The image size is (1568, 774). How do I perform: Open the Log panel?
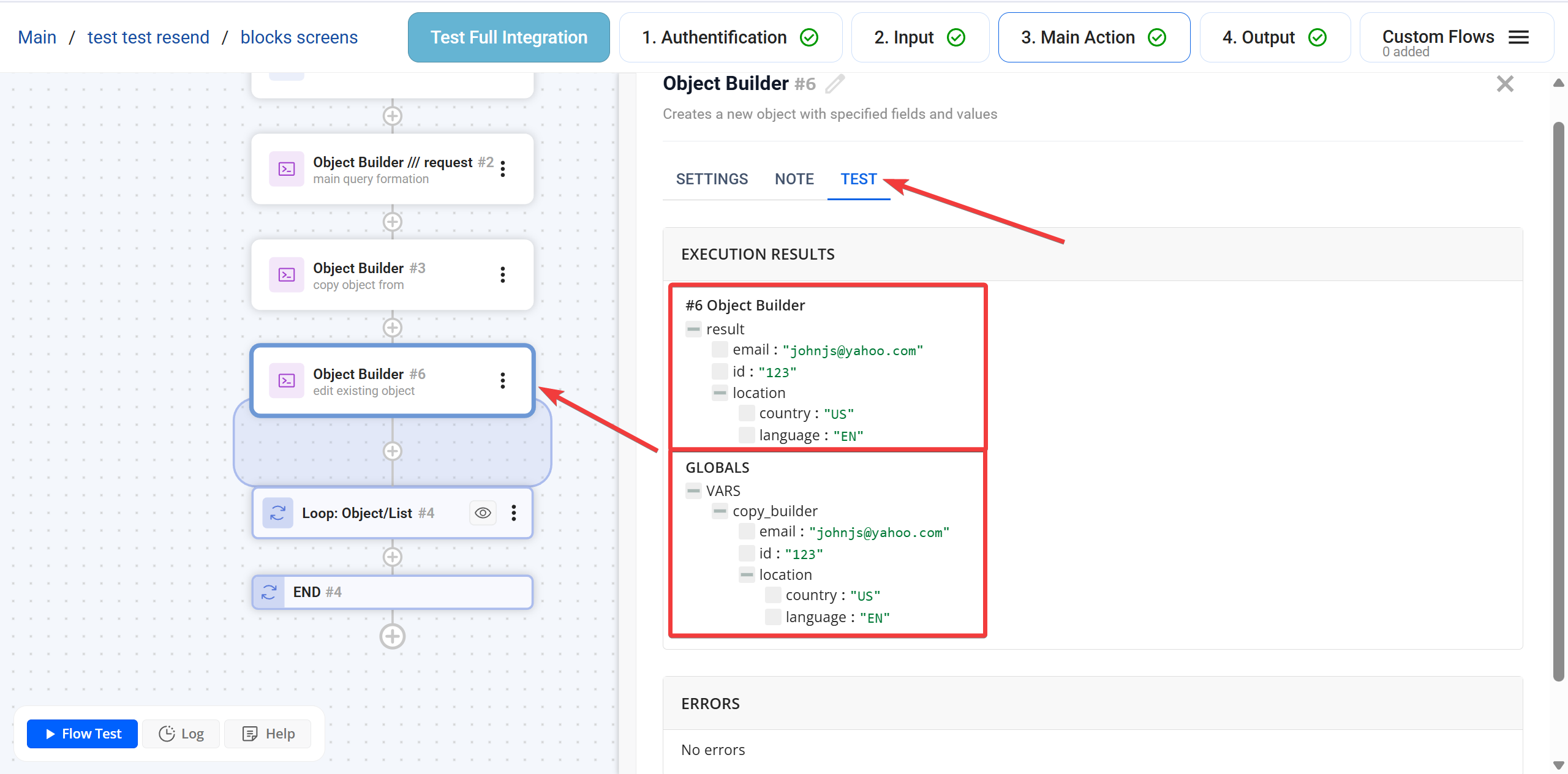(x=181, y=734)
